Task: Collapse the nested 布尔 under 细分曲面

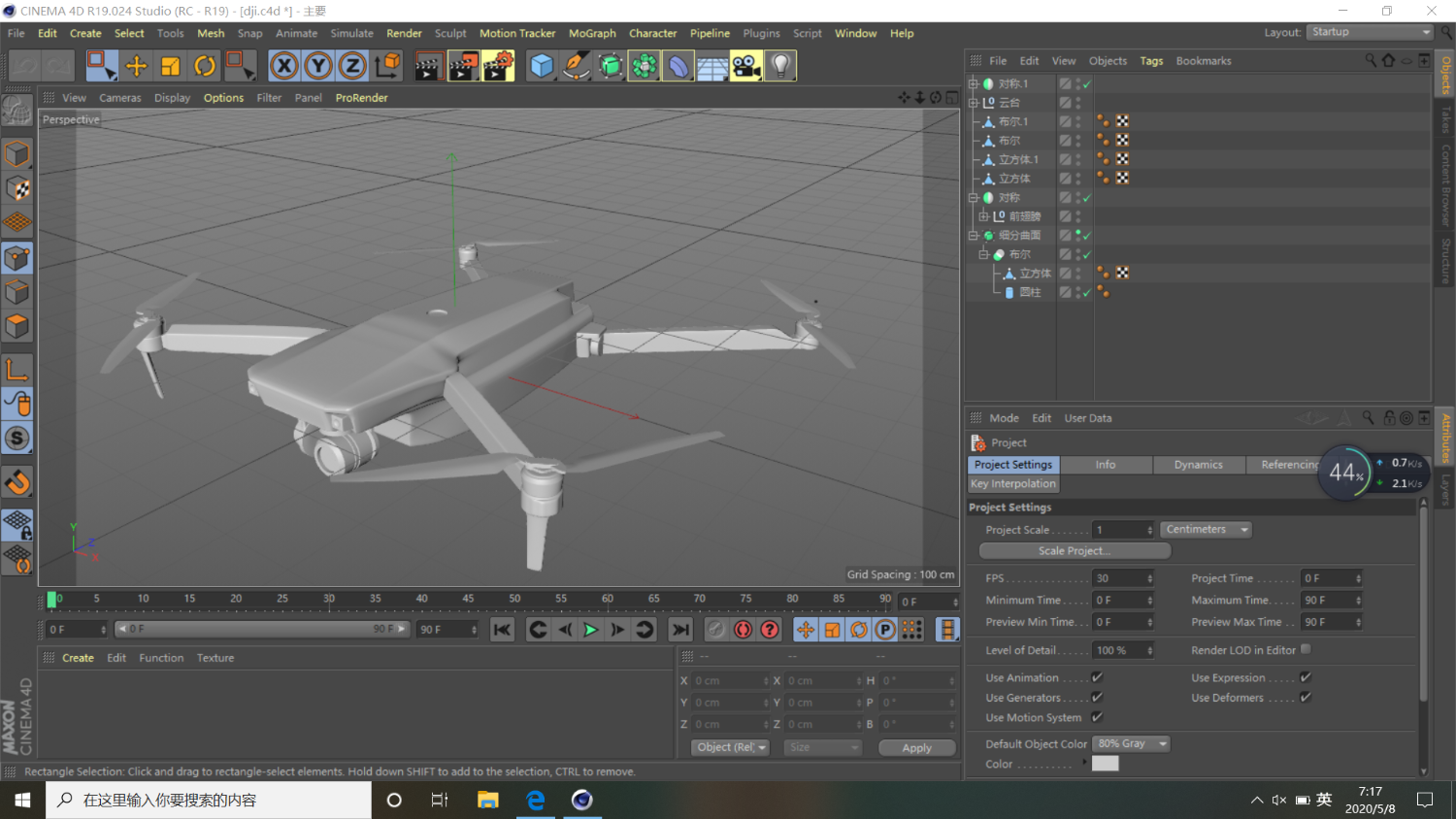Action: point(983,254)
